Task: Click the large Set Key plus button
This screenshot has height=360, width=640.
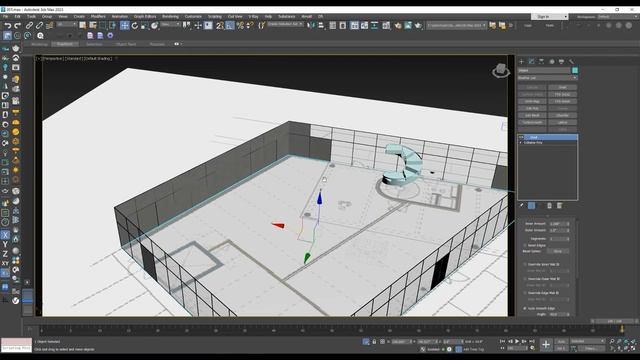Action: pyautogui.click(x=546, y=345)
